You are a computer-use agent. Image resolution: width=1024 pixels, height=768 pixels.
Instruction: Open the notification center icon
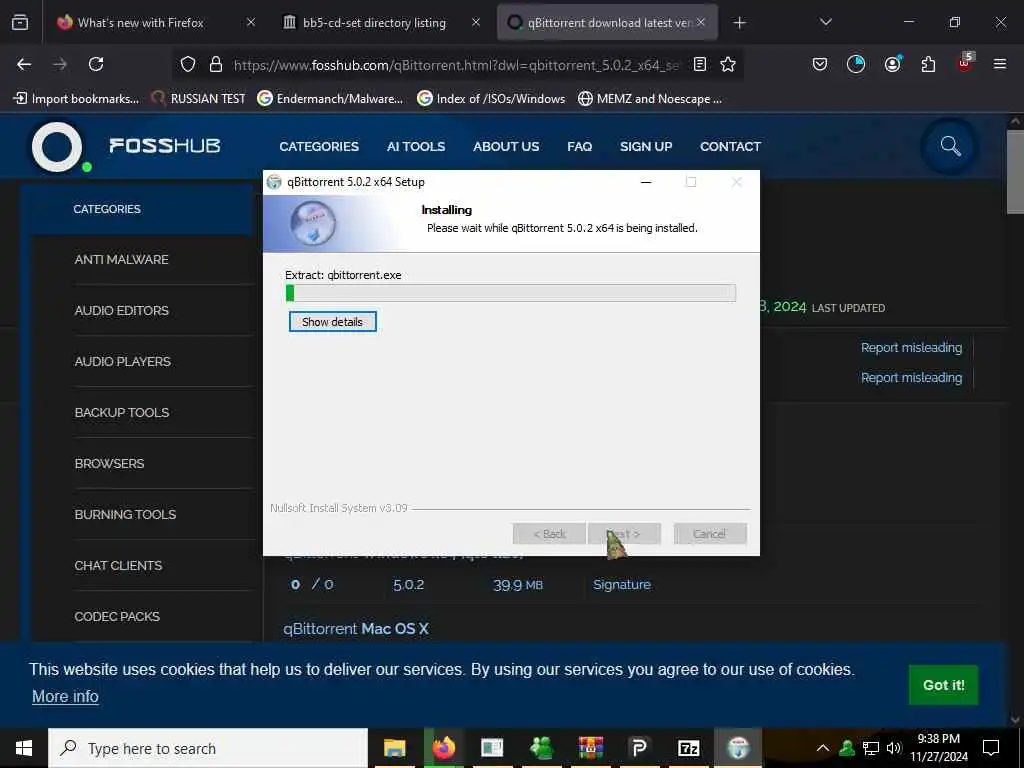[x=991, y=748]
